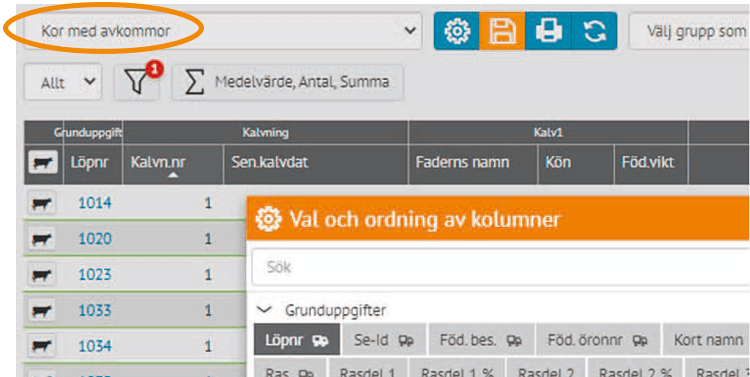
Task: Toggle the Föd. bes. column chip
Action: pos(481,340)
